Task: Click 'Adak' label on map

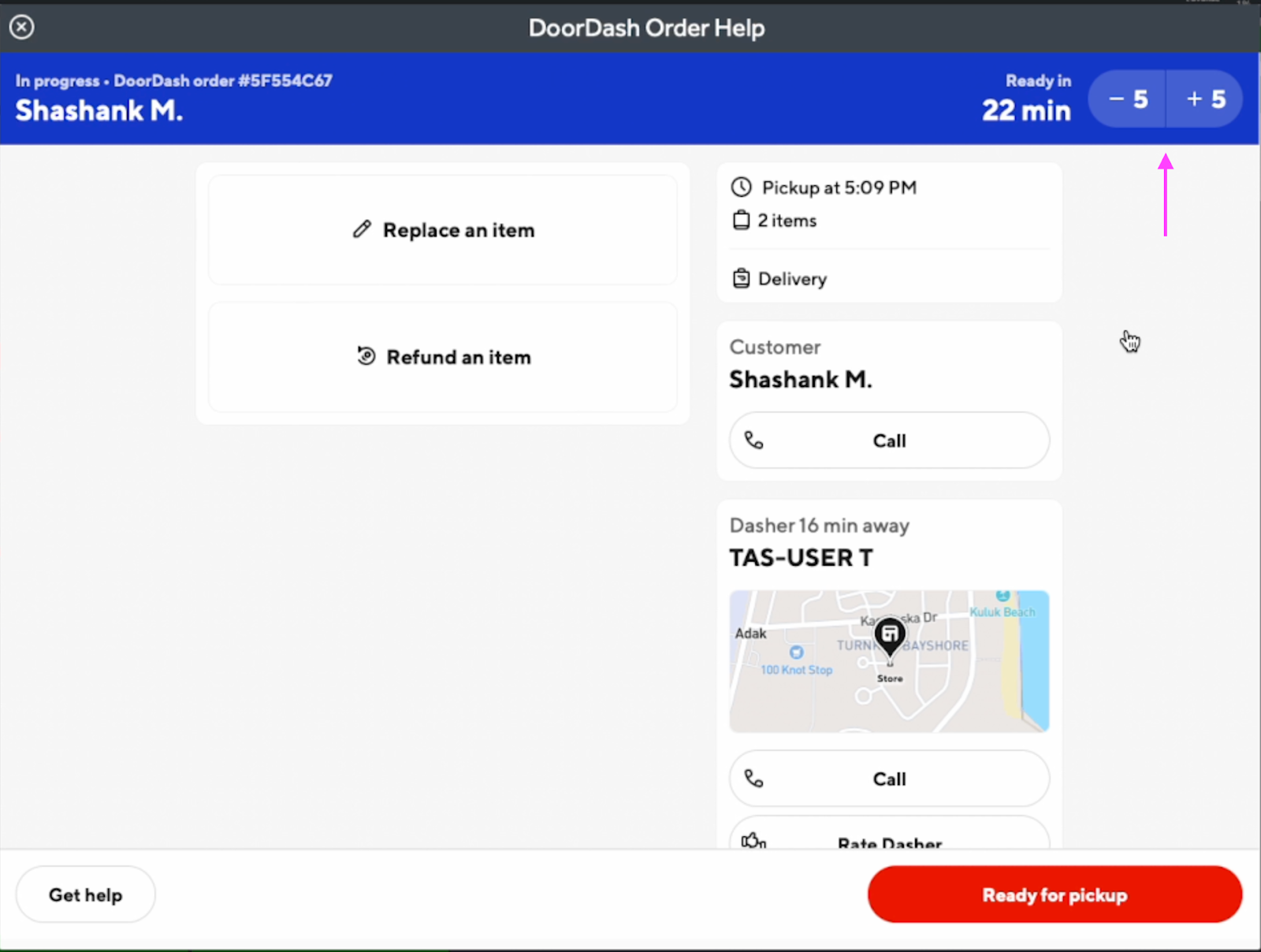Action: pyautogui.click(x=751, y=634)
